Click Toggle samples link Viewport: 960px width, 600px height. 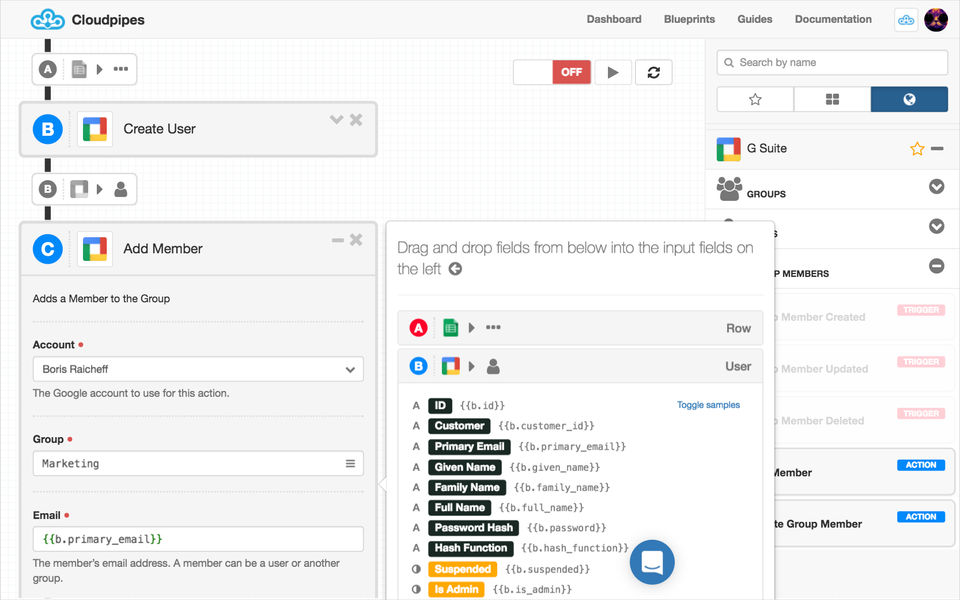tap(708, 405)
